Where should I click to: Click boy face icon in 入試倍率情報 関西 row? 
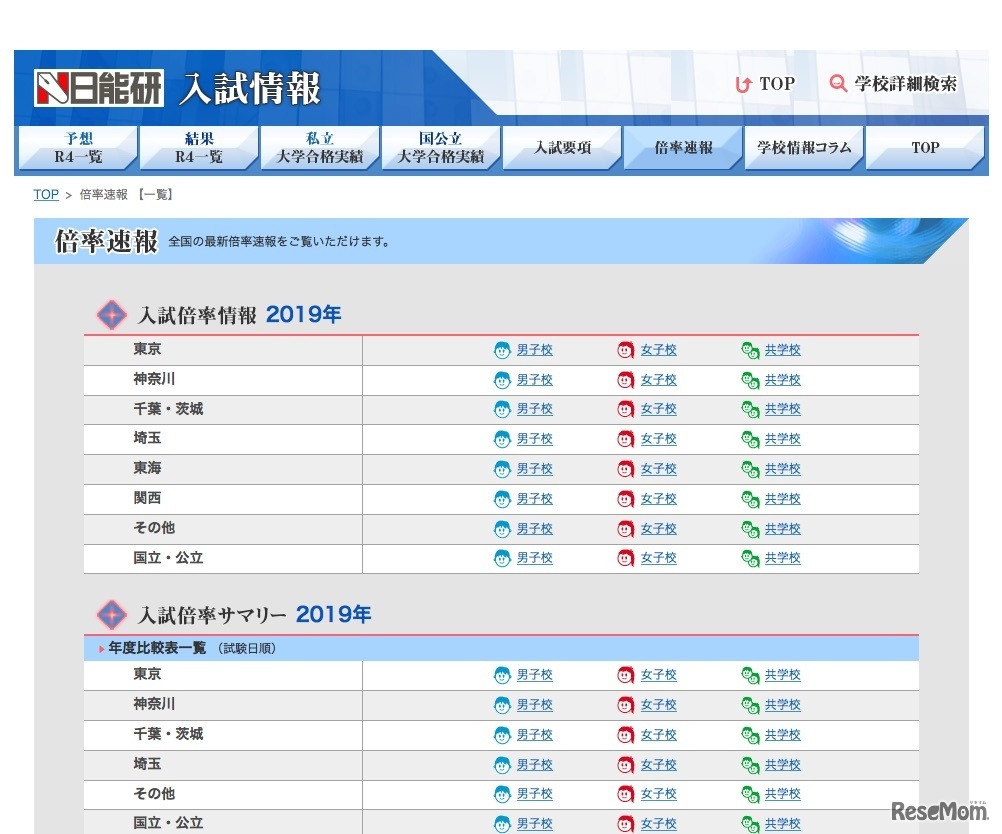tap(502, 499)
